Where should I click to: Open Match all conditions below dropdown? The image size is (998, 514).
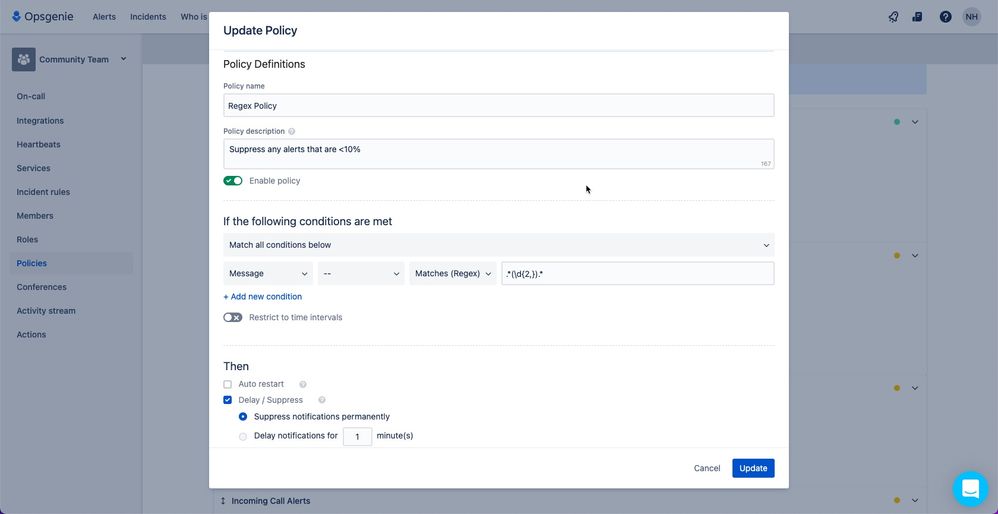pos(498,245)
